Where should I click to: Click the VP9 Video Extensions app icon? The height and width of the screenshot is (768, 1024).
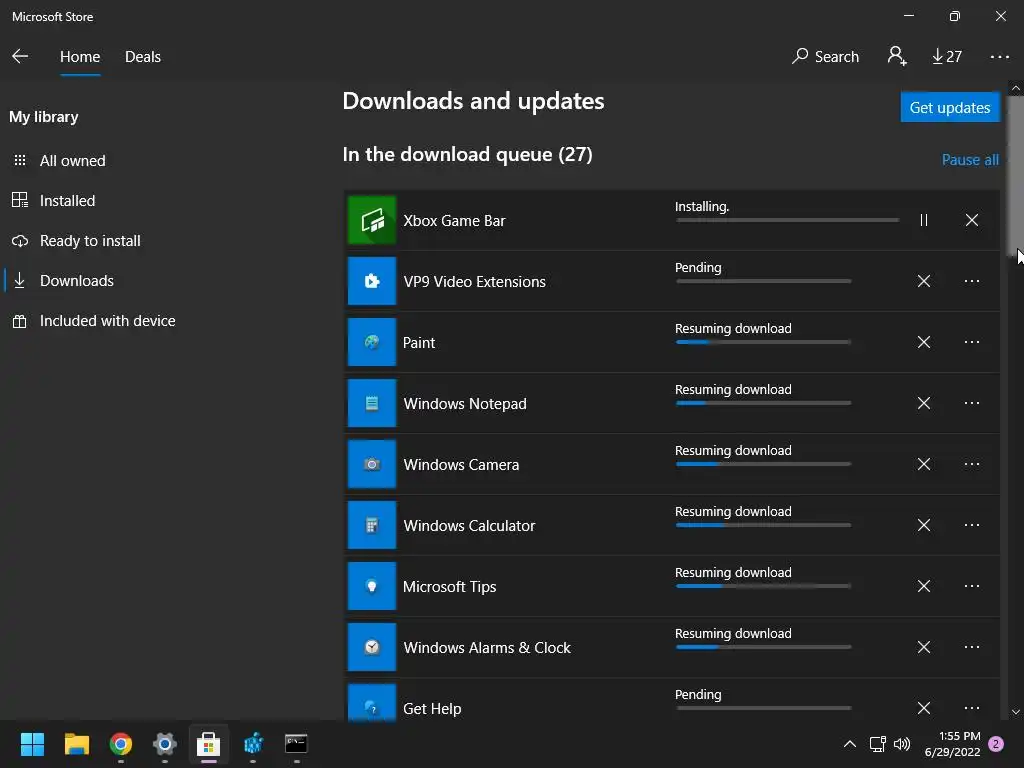tap(372, 281)
